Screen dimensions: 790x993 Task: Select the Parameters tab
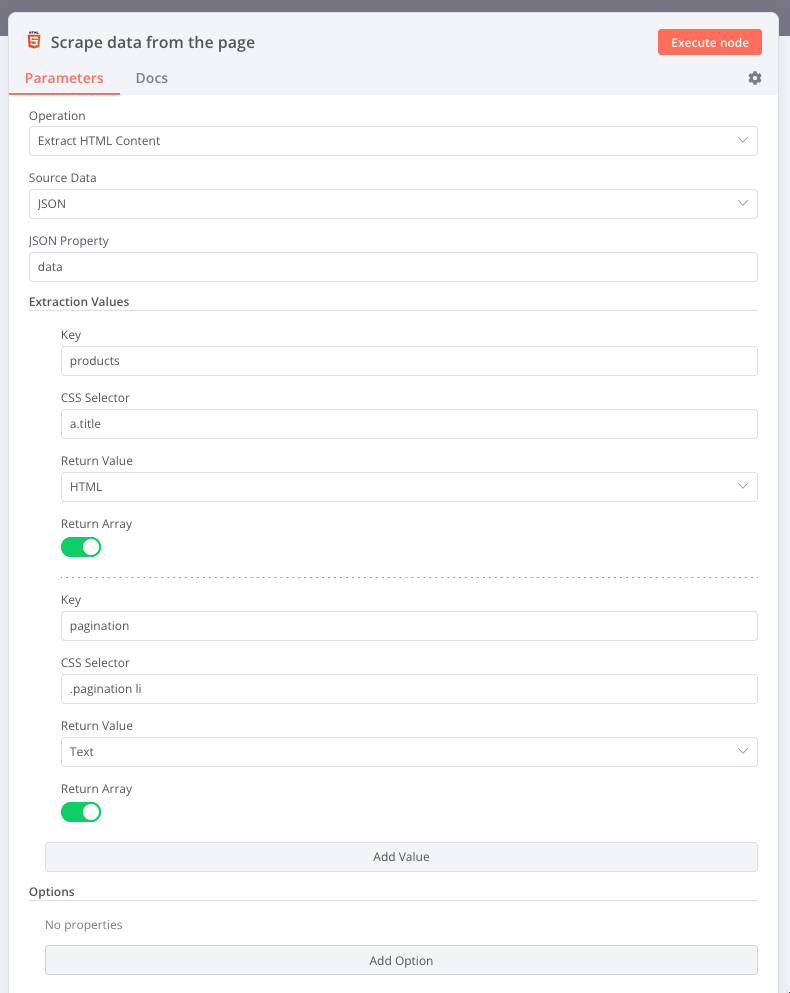click(64, 77)
